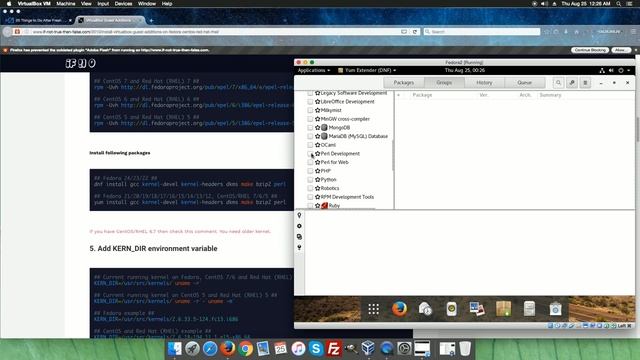Open iTunes from the macOS dock
Screen dimensions: 640x360
298,349
